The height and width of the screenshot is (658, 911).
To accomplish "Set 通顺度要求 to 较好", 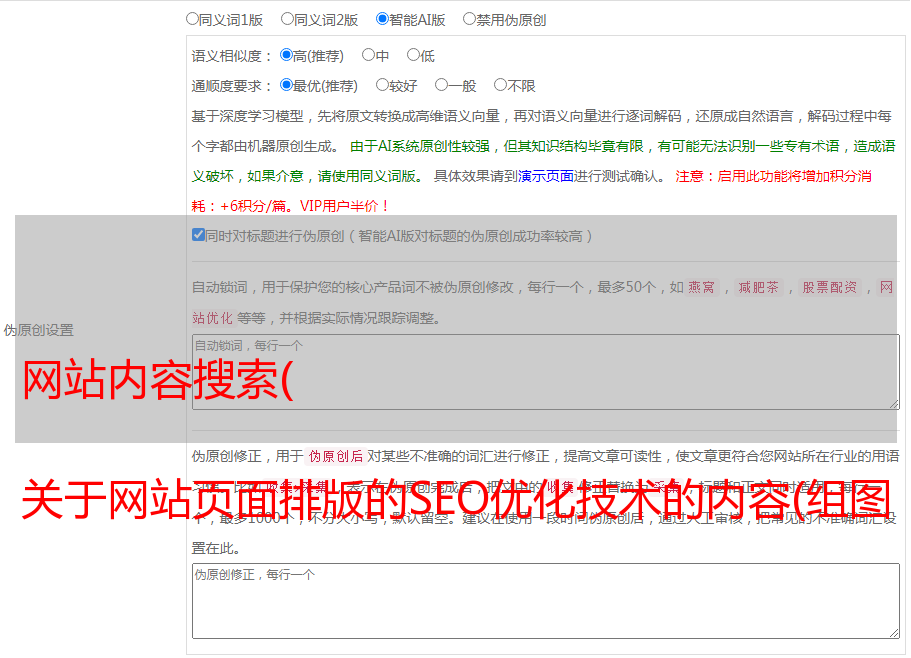I will click(x=382, y=85).
